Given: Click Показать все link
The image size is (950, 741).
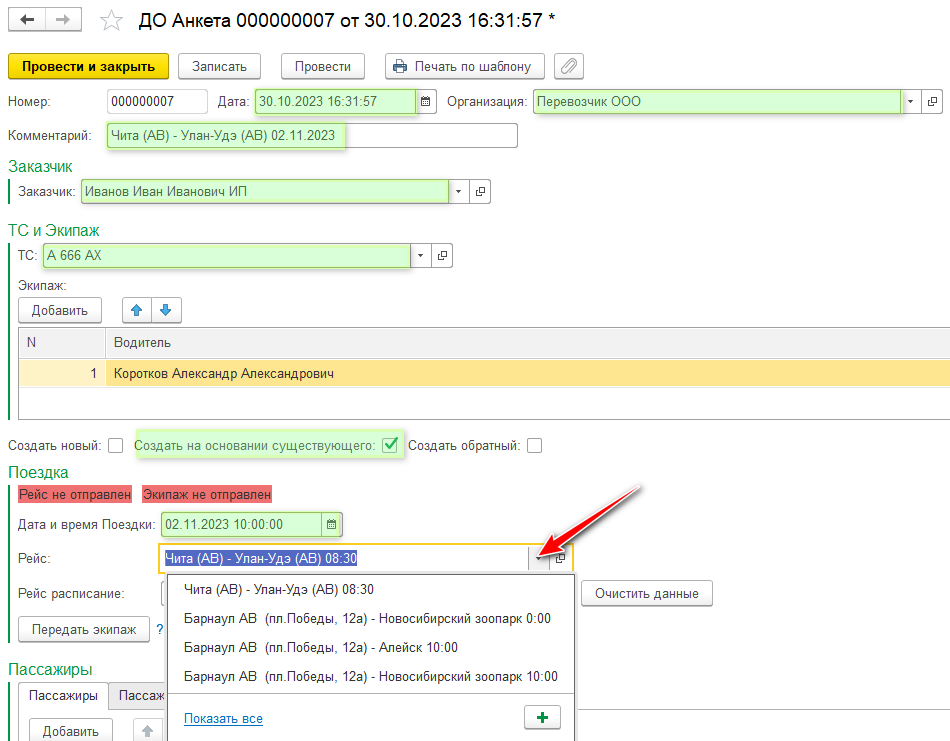Looking at the screenshot, I should [x=223, y=718].
